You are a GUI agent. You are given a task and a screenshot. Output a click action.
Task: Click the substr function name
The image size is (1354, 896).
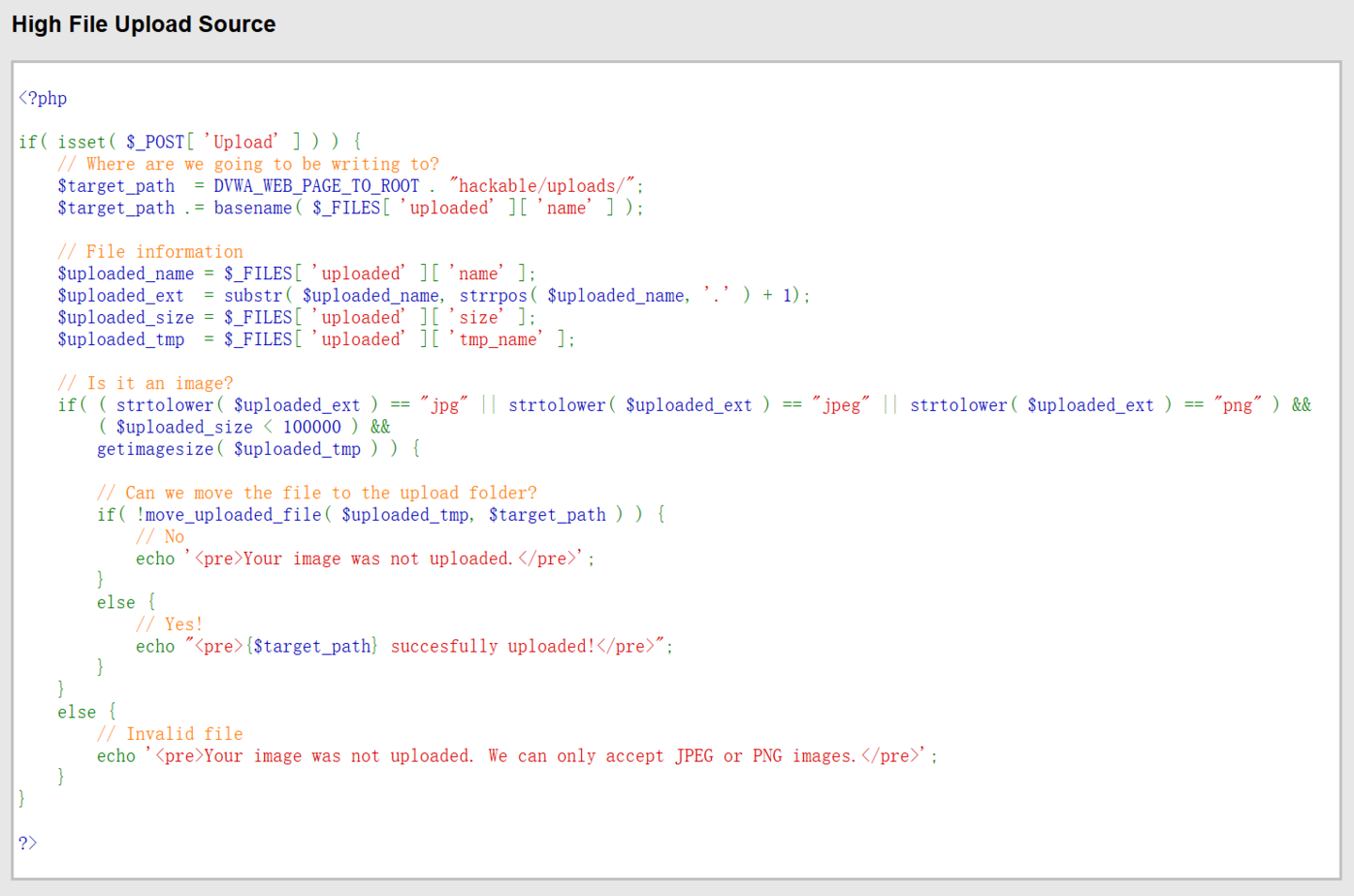[253, 296]
